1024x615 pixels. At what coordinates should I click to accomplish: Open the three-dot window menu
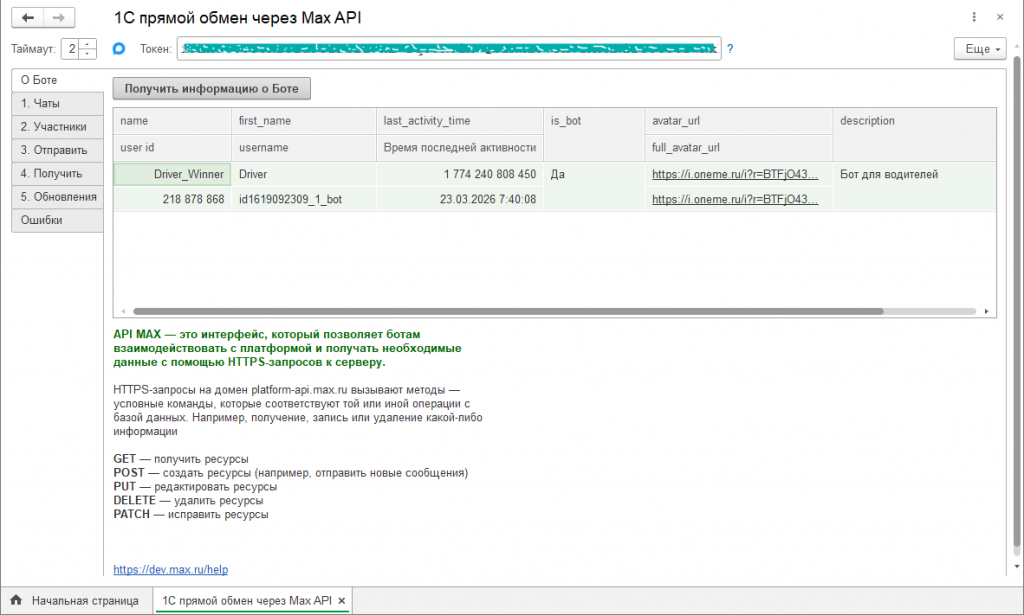pyautogui.click(x=974, y=17)
